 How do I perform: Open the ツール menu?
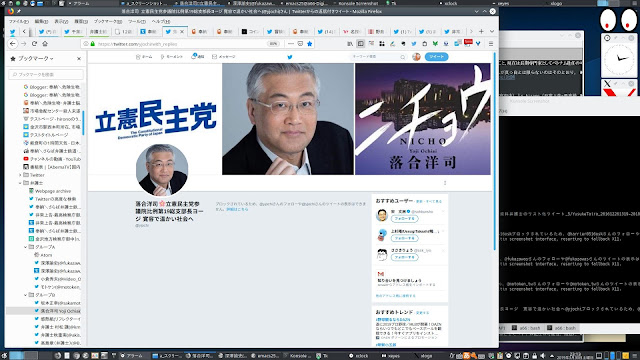tap(137, 21)
